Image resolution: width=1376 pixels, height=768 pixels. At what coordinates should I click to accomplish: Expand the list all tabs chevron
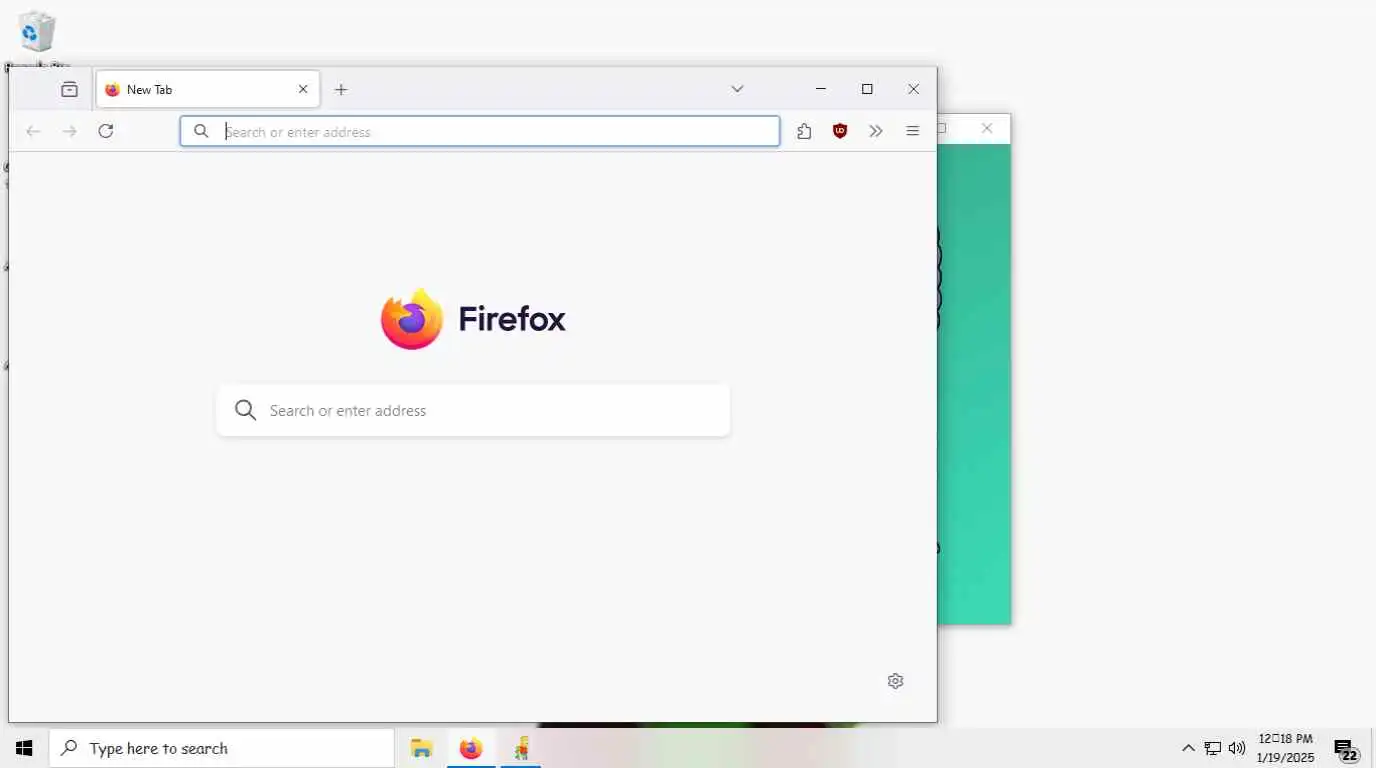(x=737, y=89)
